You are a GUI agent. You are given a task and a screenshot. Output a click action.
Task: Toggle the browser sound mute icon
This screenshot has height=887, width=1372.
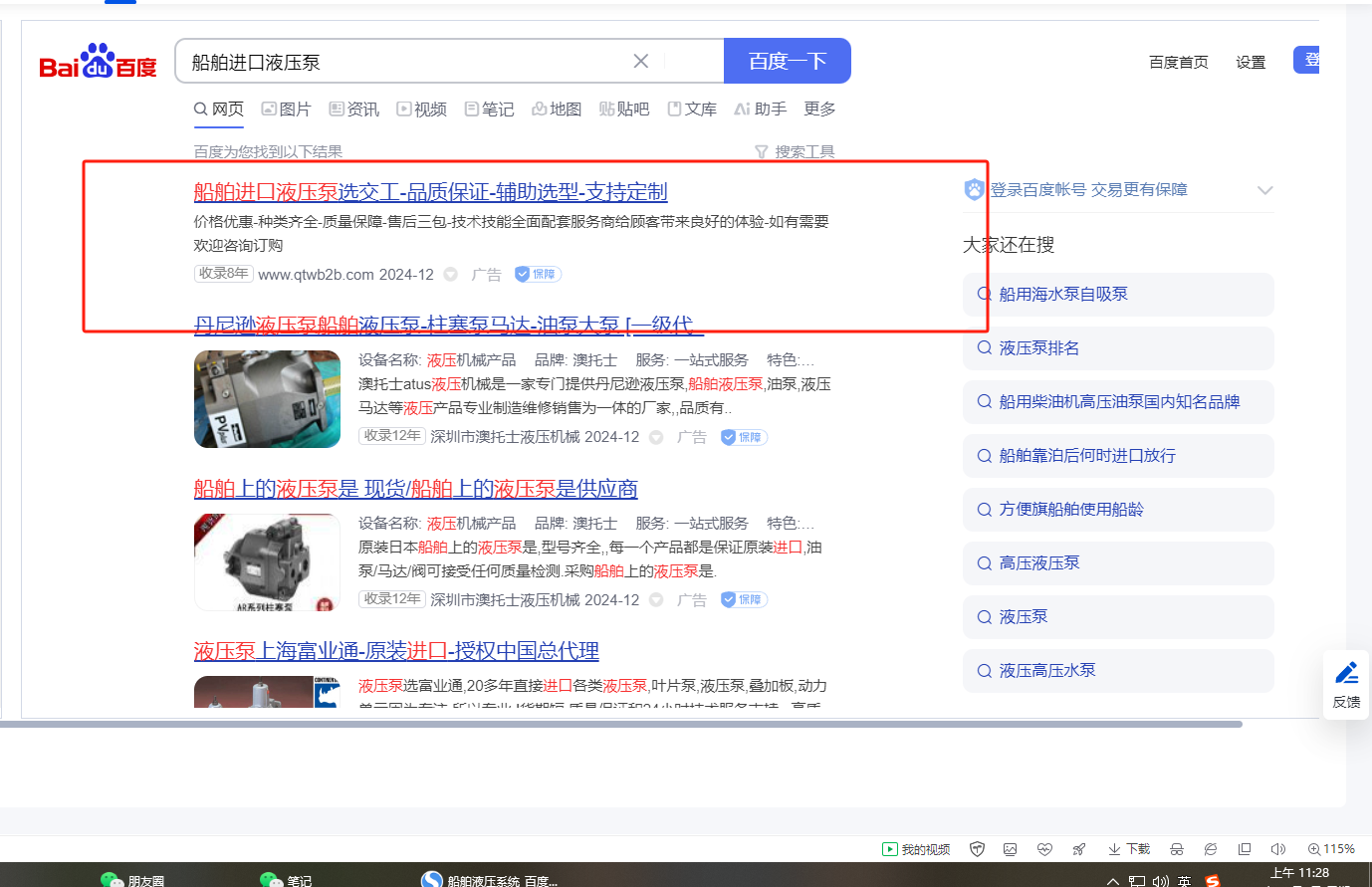pyautogui.click(x=1278, y=849)
